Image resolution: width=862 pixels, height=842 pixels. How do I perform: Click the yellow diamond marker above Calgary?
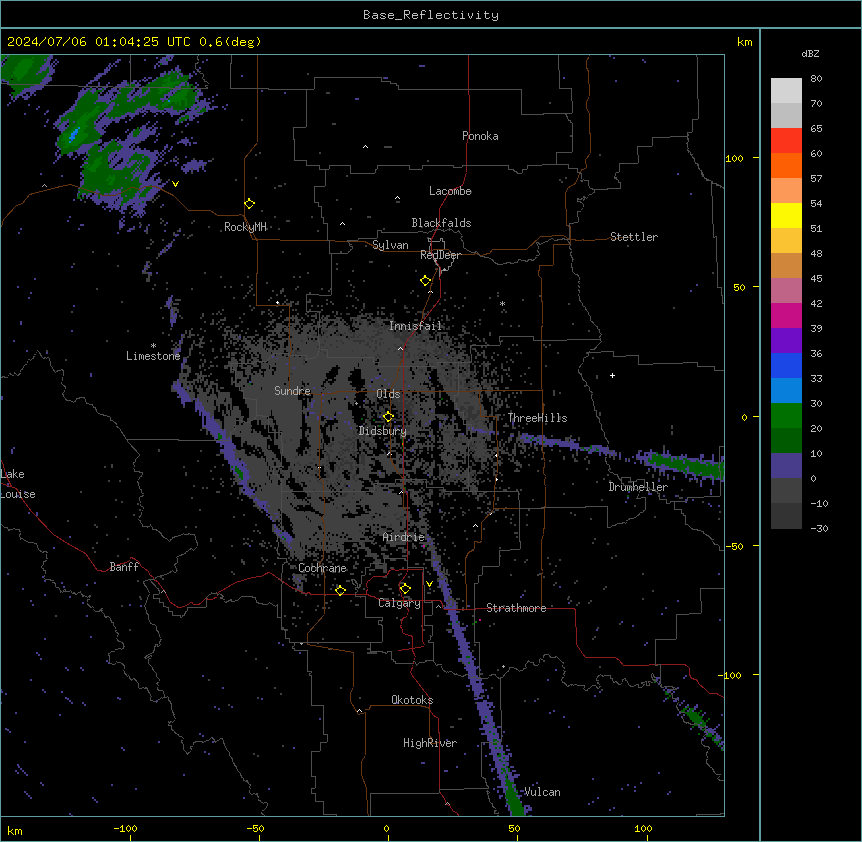[405, 589]
